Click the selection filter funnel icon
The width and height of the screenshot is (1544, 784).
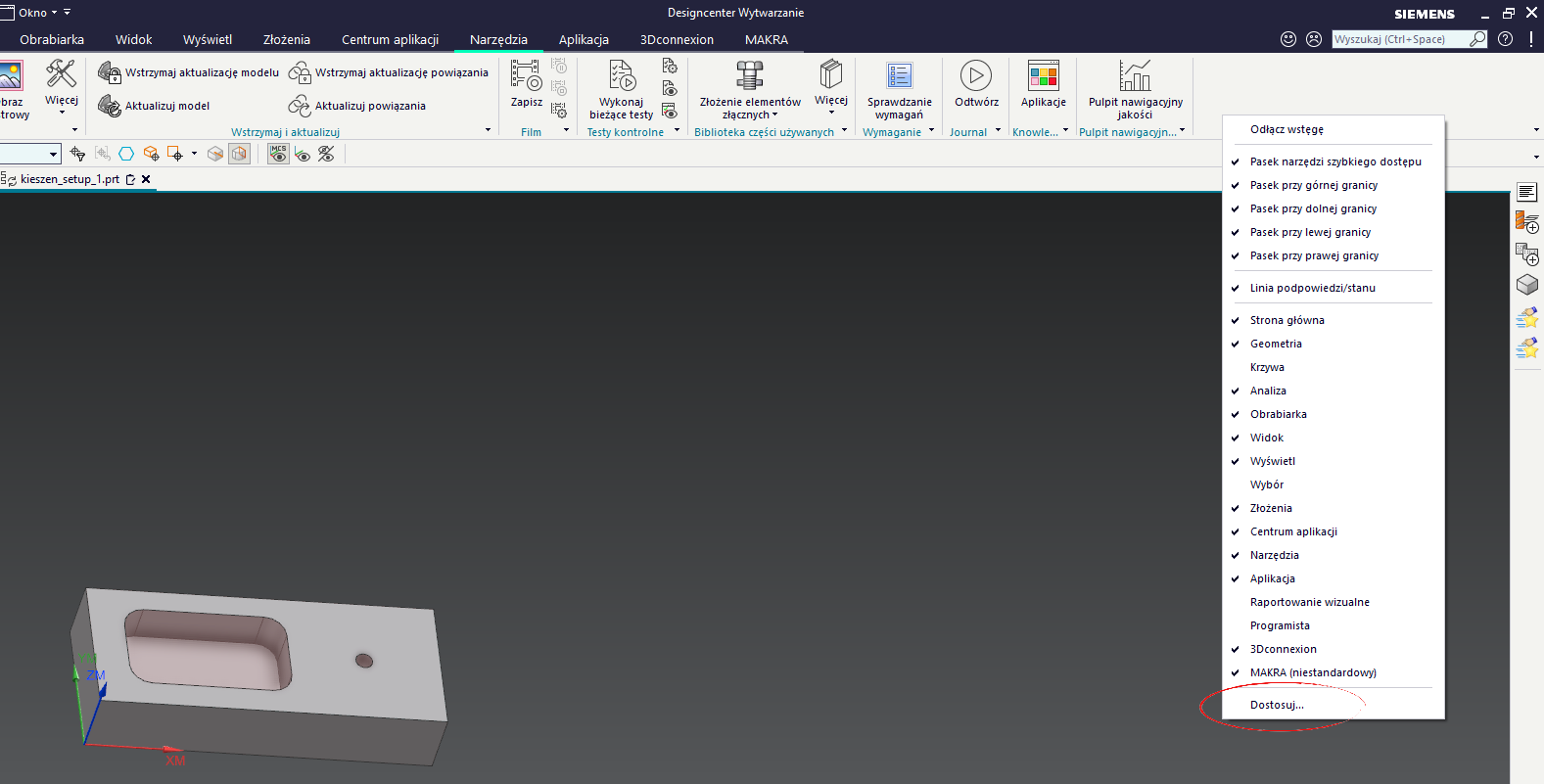pos(78,154)
